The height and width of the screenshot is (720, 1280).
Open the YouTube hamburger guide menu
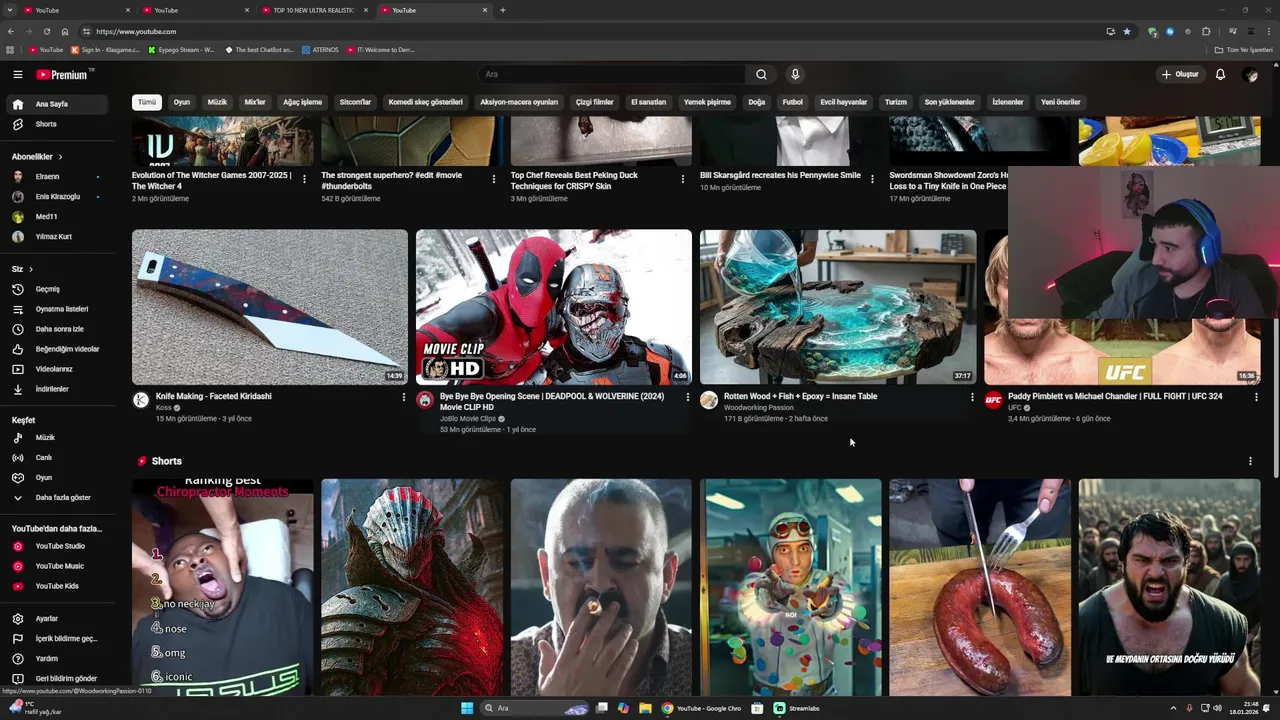pyautogui.click(x=17, y=74)
